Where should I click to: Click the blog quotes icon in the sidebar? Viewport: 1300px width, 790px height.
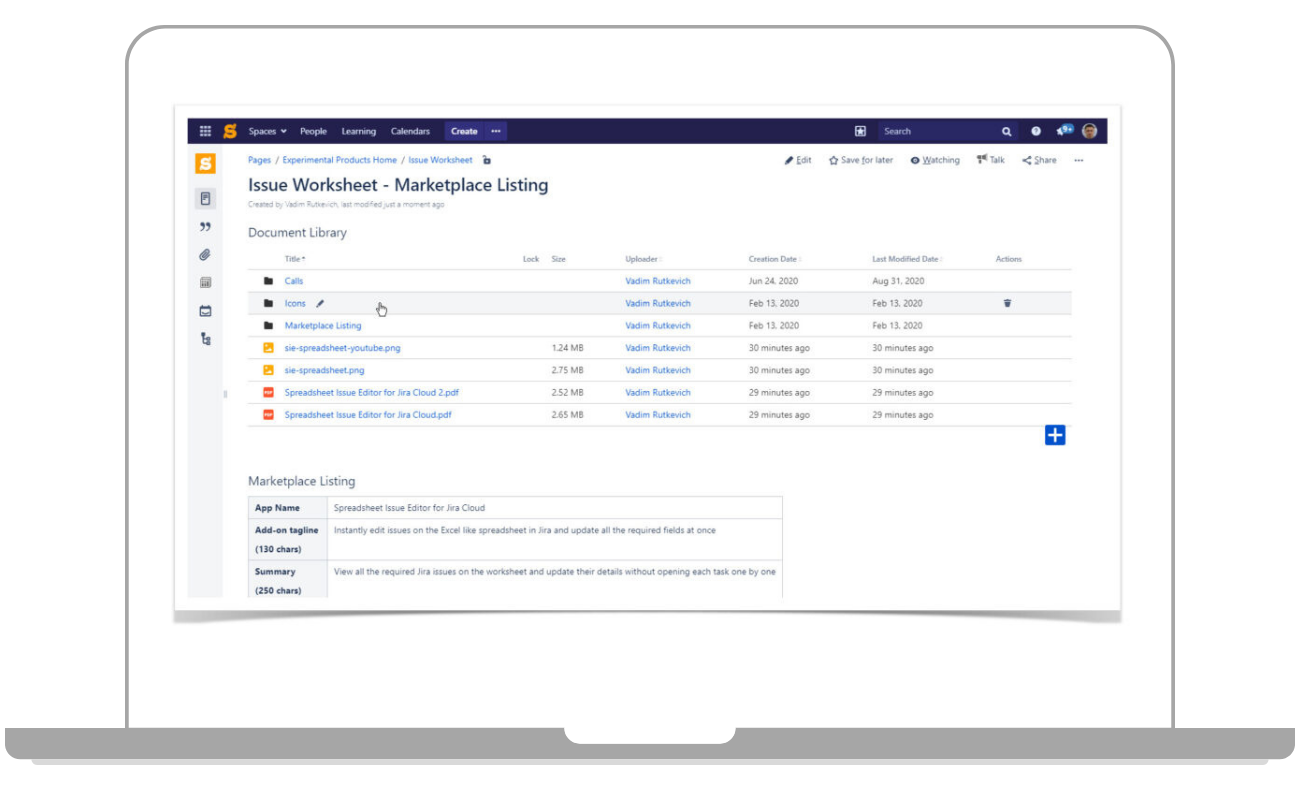pyautogui.click(x=206, y=227)
